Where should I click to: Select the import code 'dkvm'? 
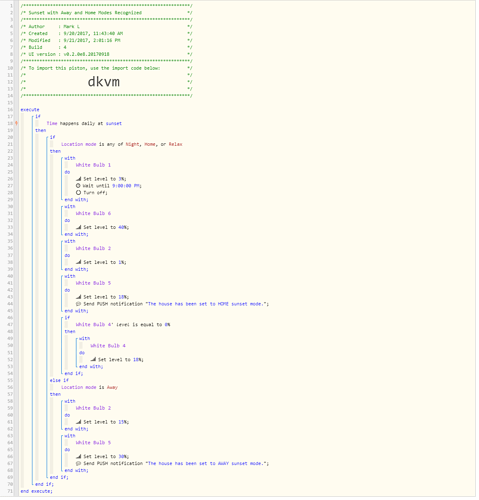[x=104, y=82]
